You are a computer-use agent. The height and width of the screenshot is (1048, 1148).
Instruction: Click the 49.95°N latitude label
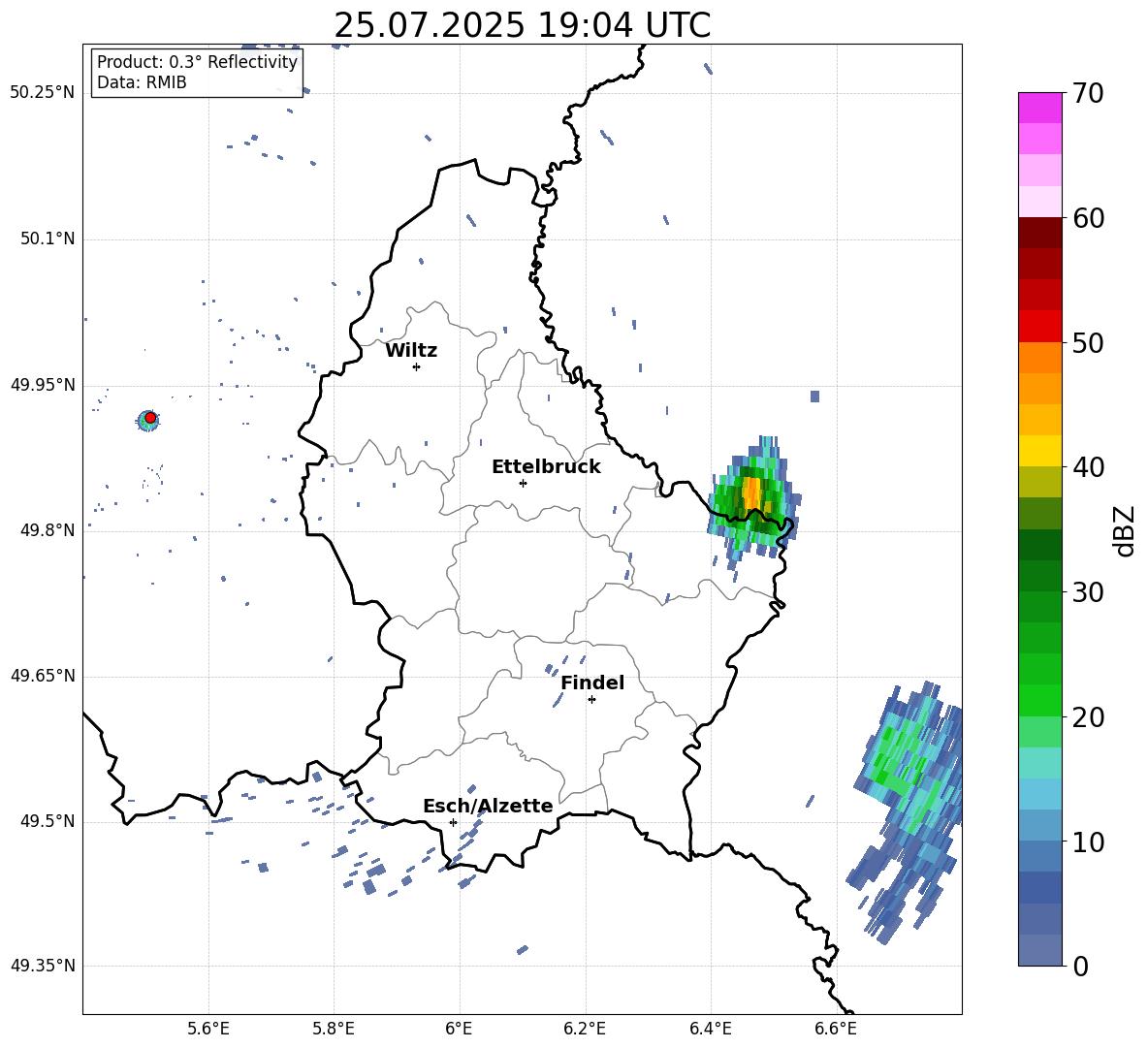pos(43,385)
